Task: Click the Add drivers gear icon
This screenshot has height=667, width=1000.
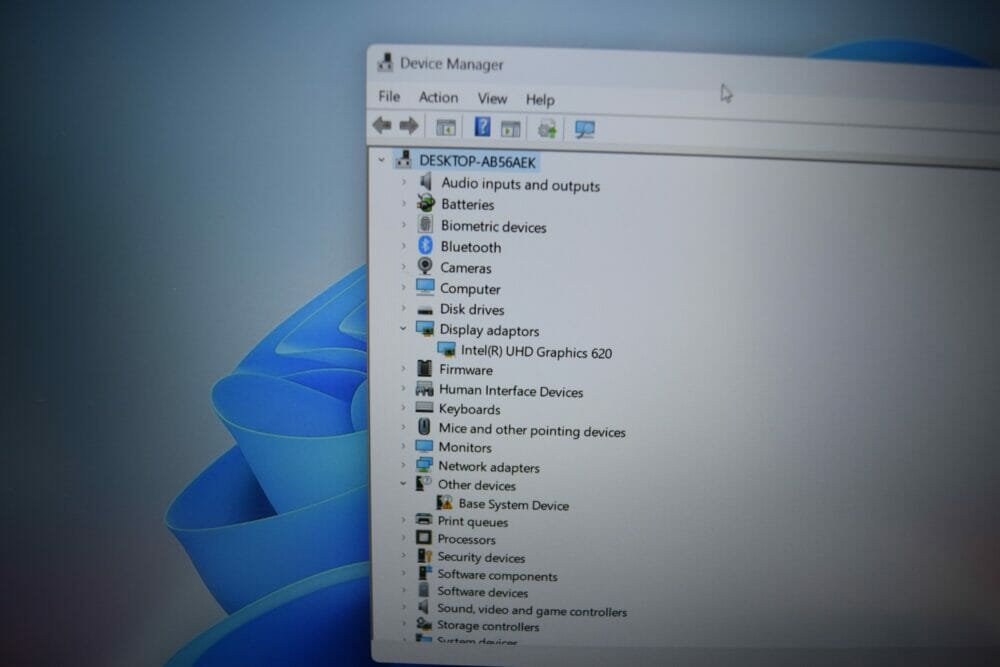Action: tap(547, 129)
